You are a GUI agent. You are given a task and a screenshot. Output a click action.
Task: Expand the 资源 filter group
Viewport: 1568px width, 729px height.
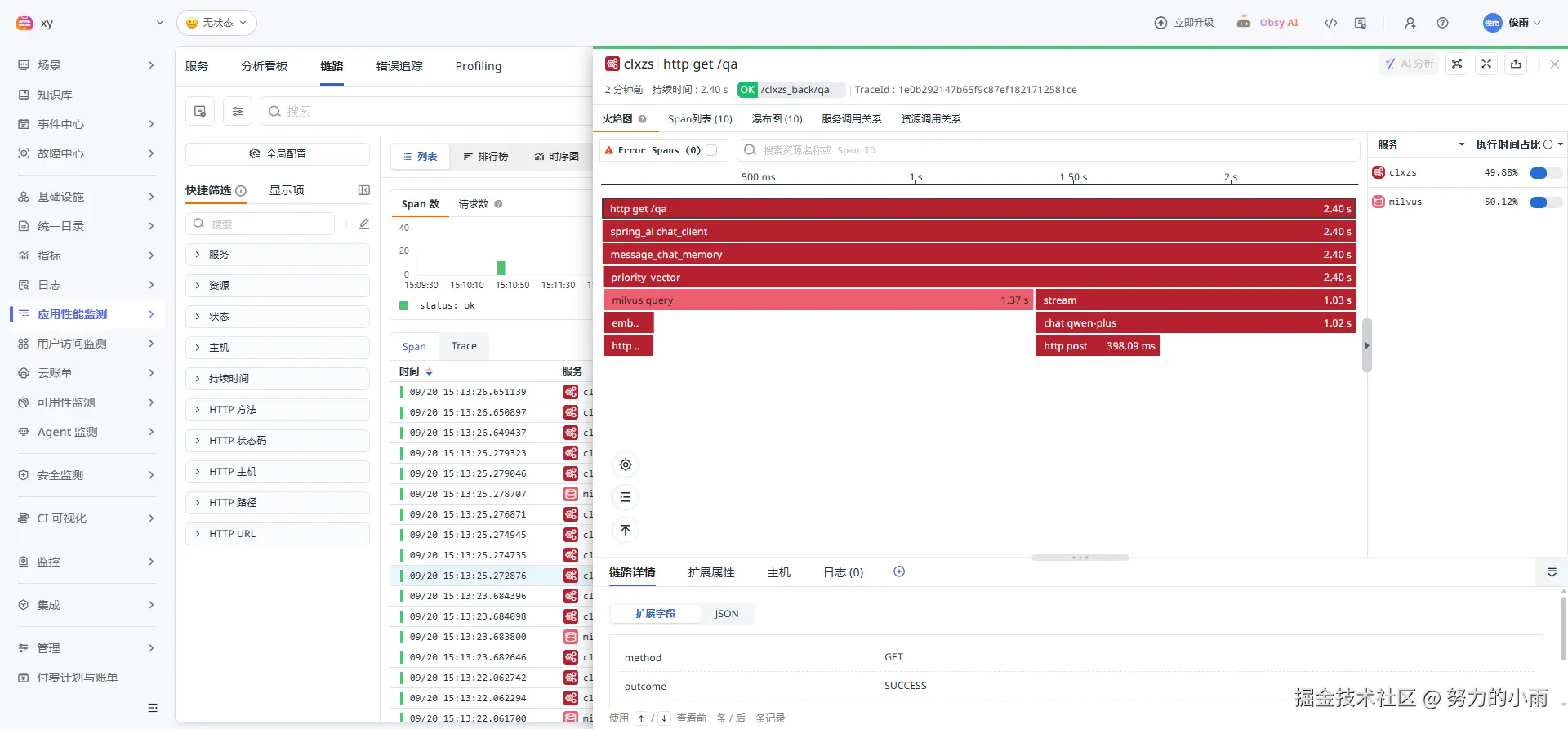tap(278, 286)
